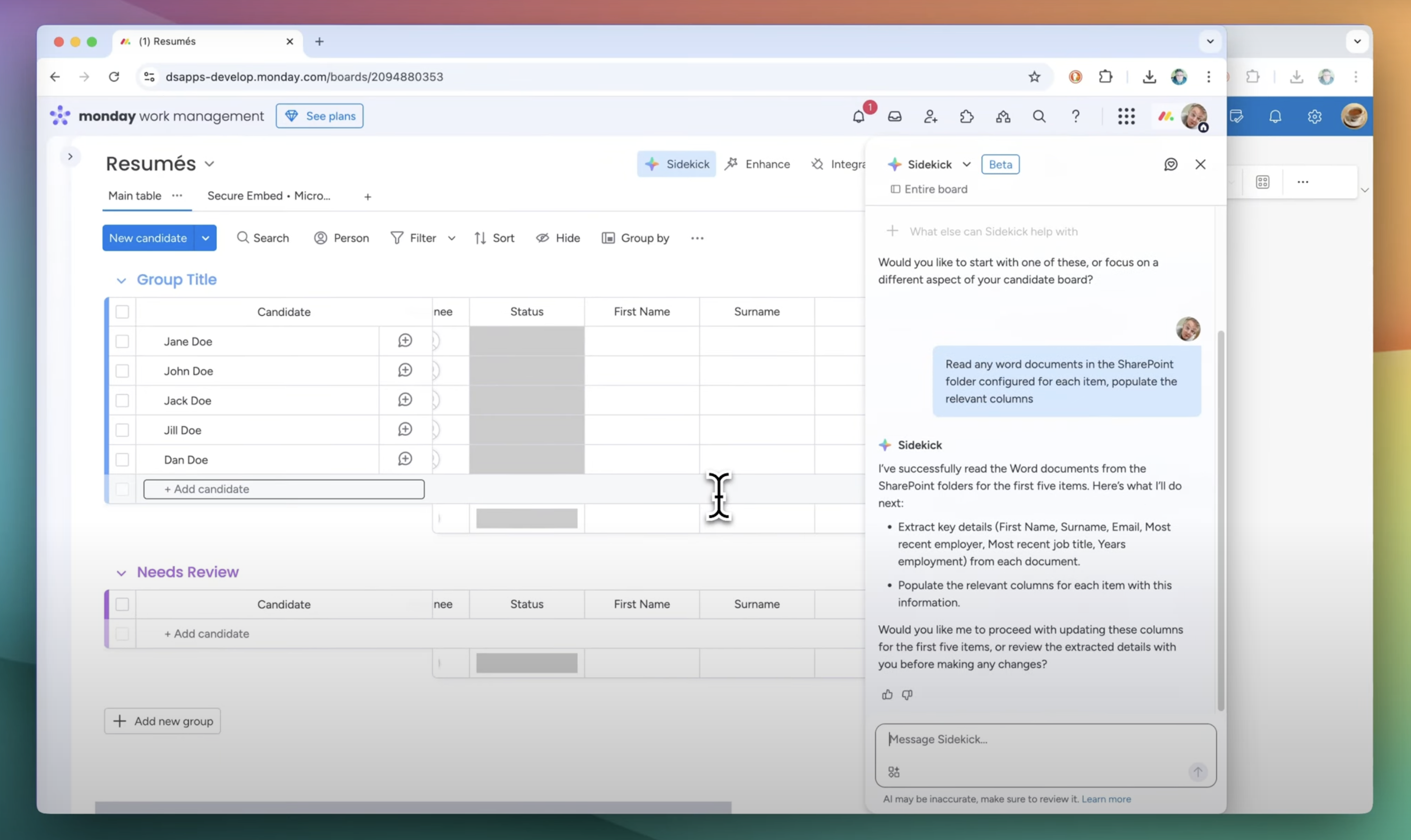
Task: Open the products switcher grid icon
Action: (x=1126, y=116)
